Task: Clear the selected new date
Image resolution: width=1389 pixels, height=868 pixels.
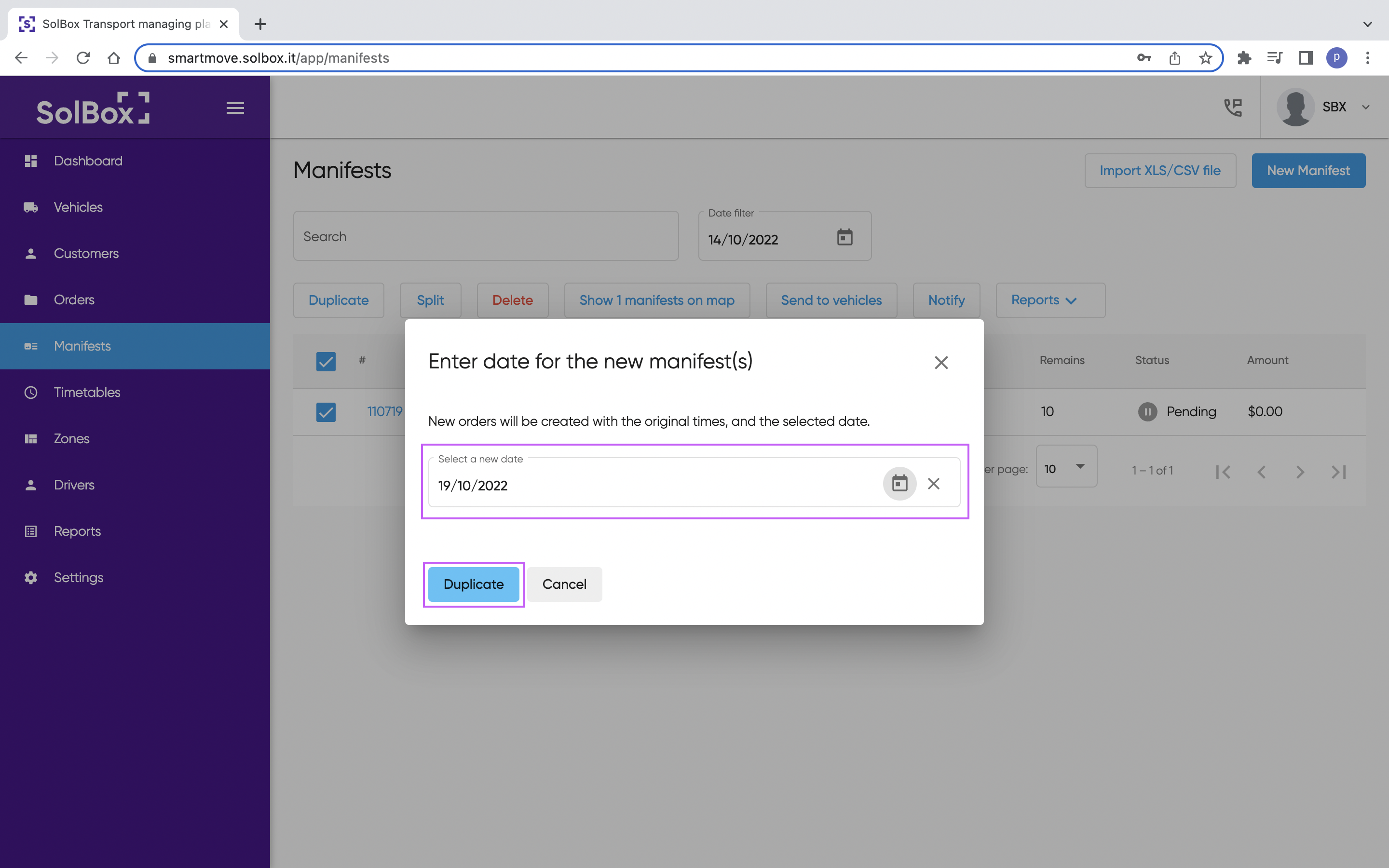Action: tap(934, 484)
